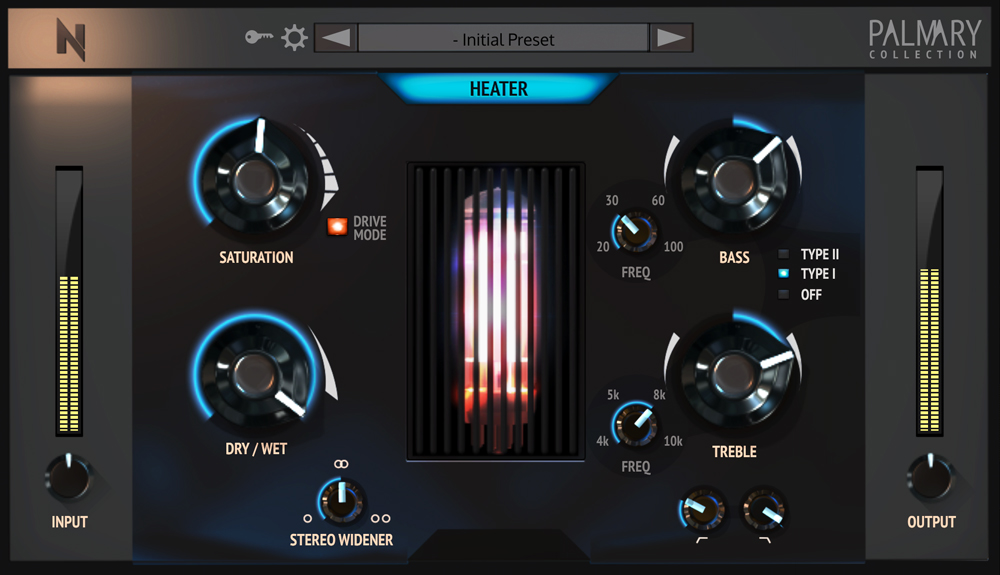Screen dimensions: 1000x575
Task: Select the TYPE I mode
Action: tap(784, 273)
